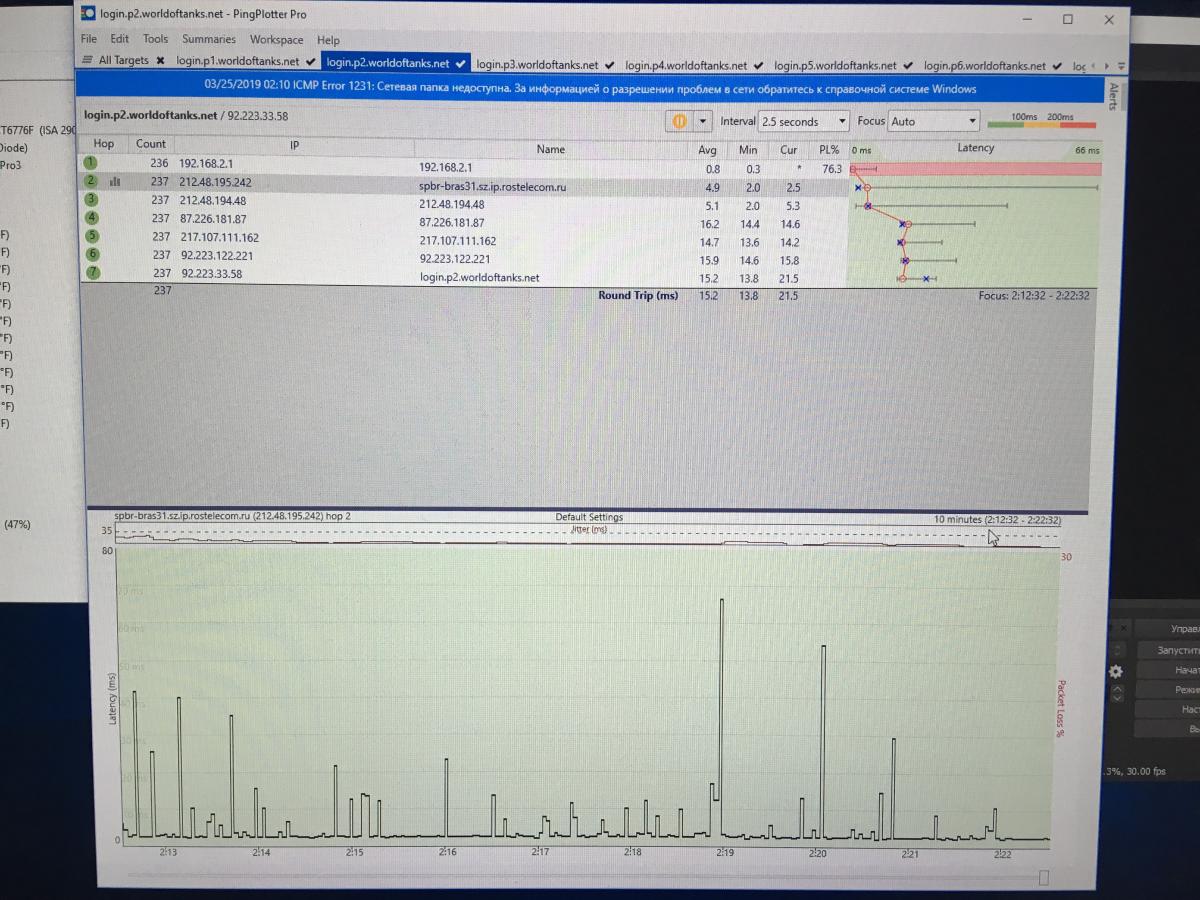Click the hop 5 green circle

(x=92, y=237)
